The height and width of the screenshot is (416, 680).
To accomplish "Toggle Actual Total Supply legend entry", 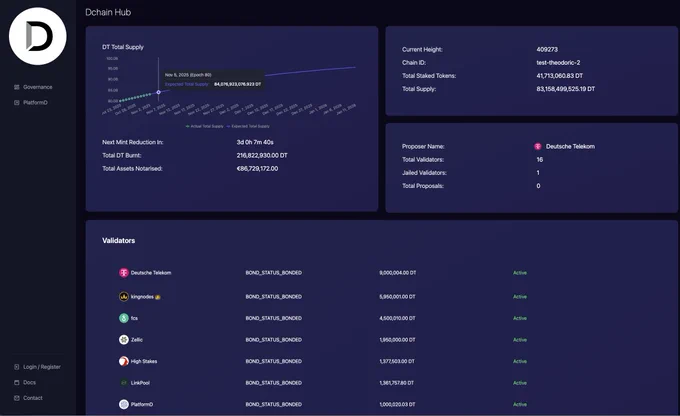I will (205, 126).
